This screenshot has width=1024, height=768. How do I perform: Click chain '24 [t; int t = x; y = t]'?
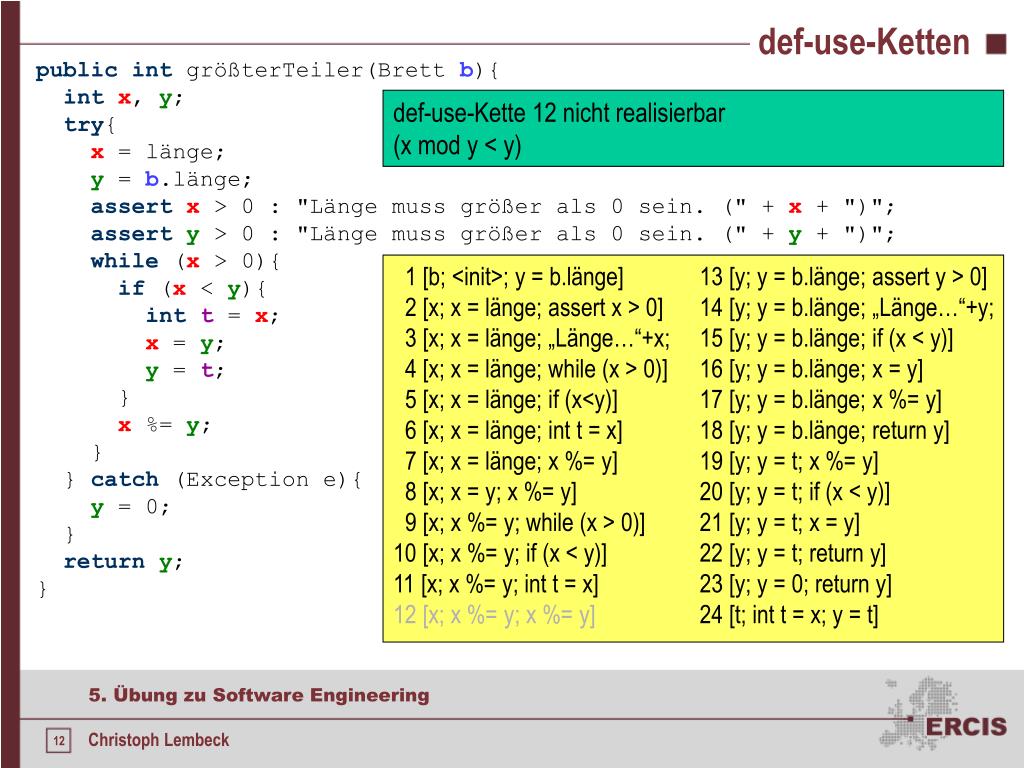789,615
